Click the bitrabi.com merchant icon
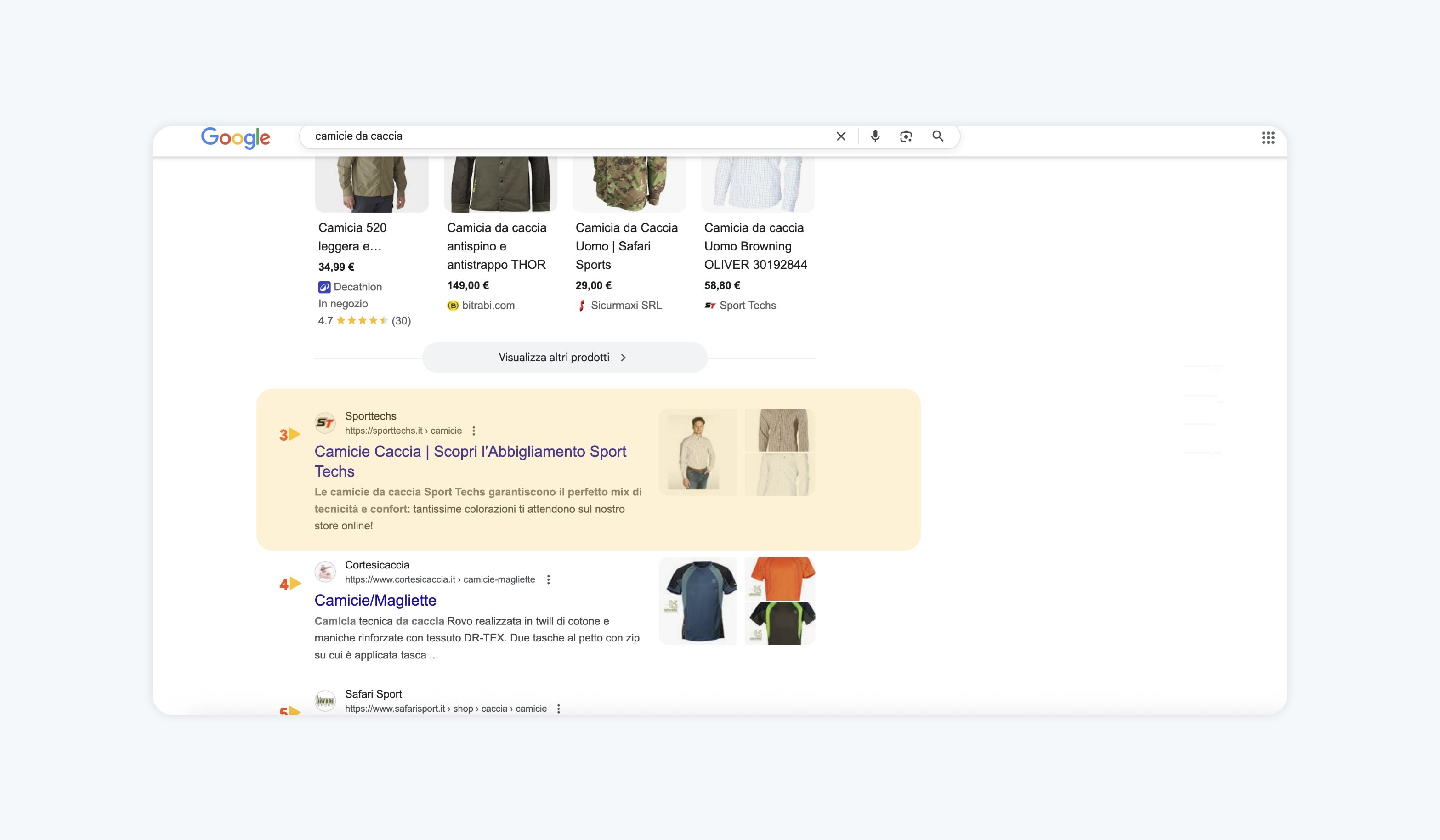 pos(453,306)
